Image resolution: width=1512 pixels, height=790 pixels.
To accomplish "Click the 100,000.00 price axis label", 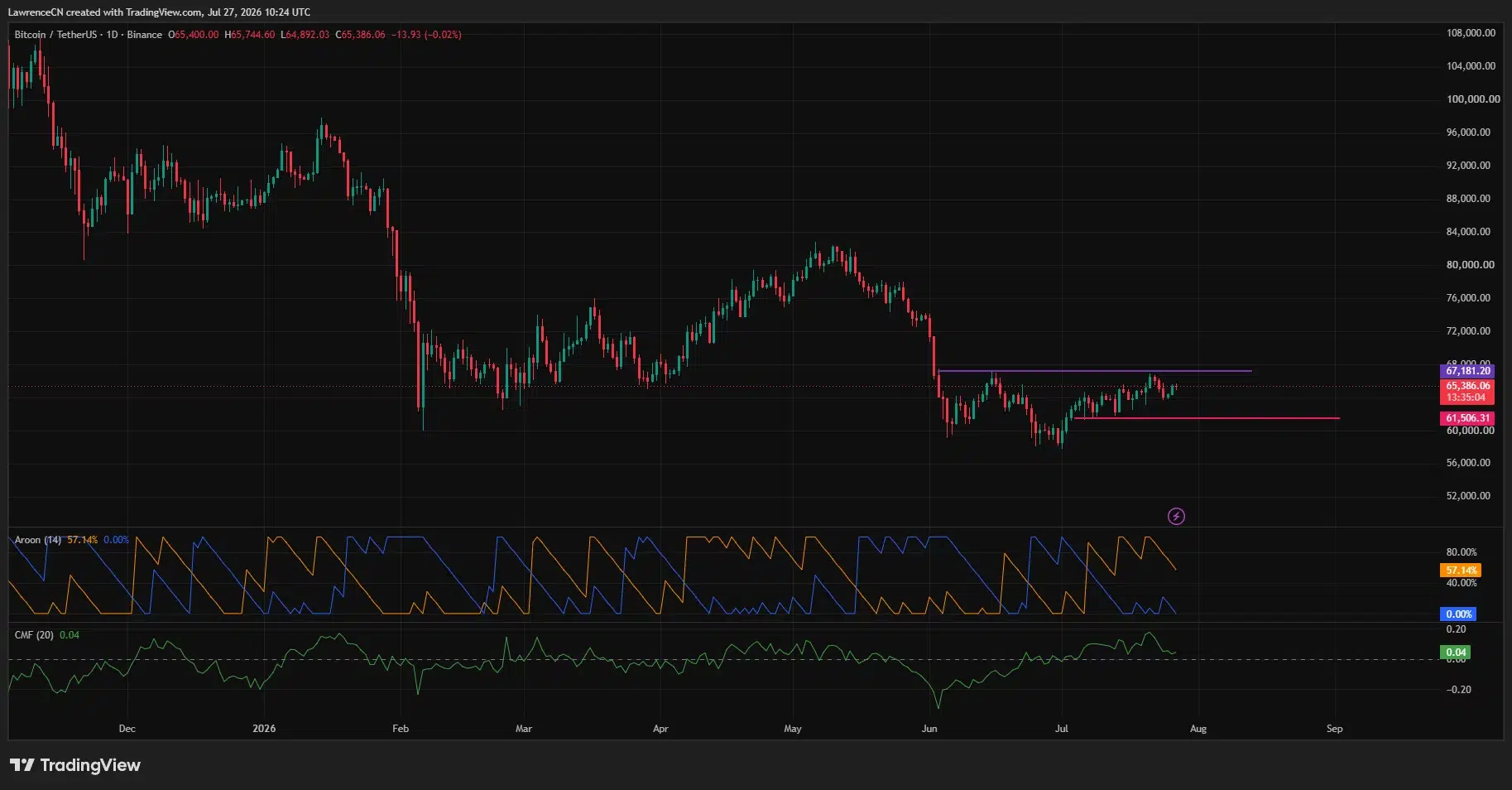I will 1472,99.
